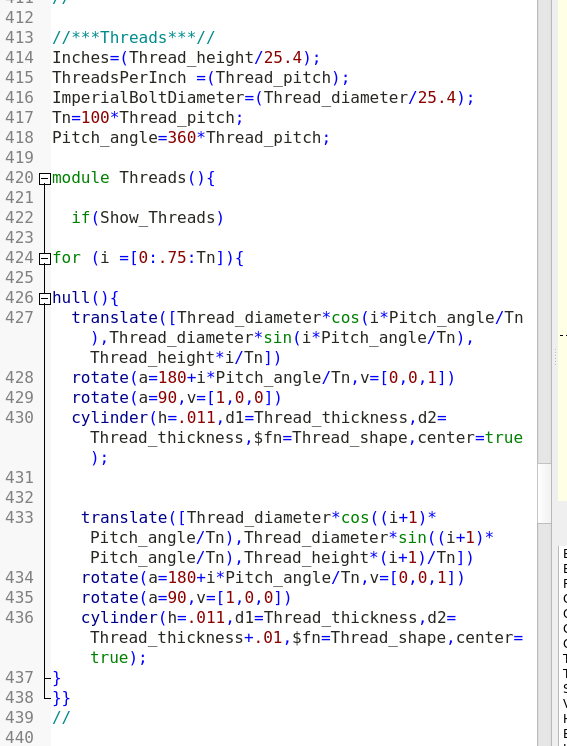
Task: Click rotate(a=90 on line 435
Action: pyautogui.click(x=134, y=597)
